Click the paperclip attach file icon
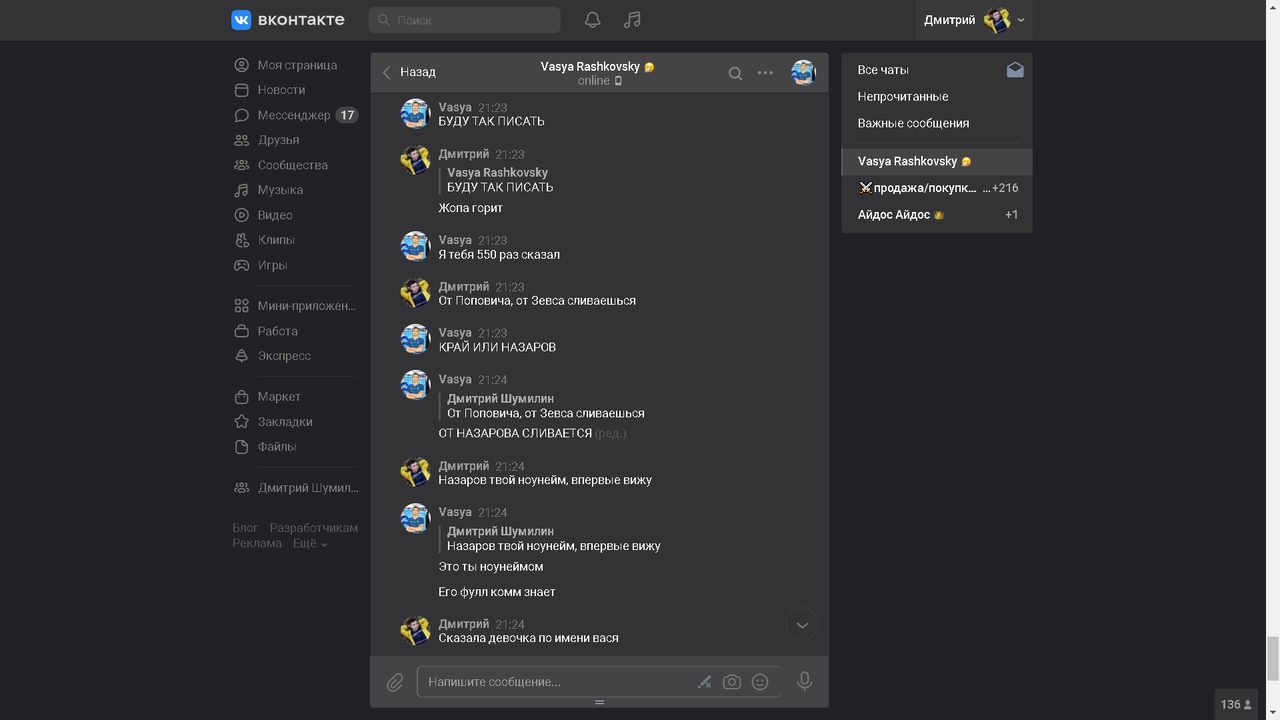The image size is (1280, 720). point(395,682)
